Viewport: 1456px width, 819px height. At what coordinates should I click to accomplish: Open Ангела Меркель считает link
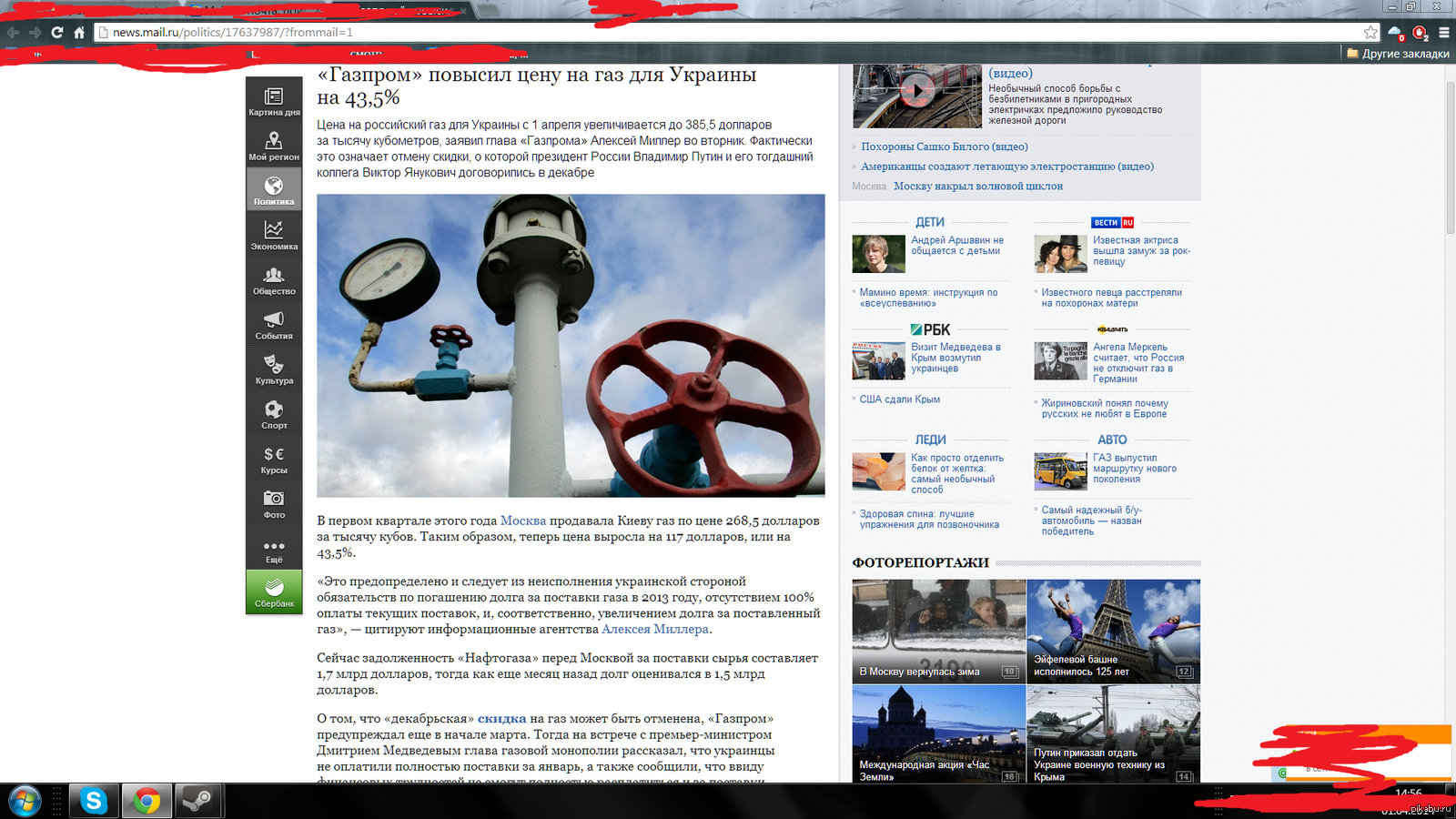[1138, 363]
